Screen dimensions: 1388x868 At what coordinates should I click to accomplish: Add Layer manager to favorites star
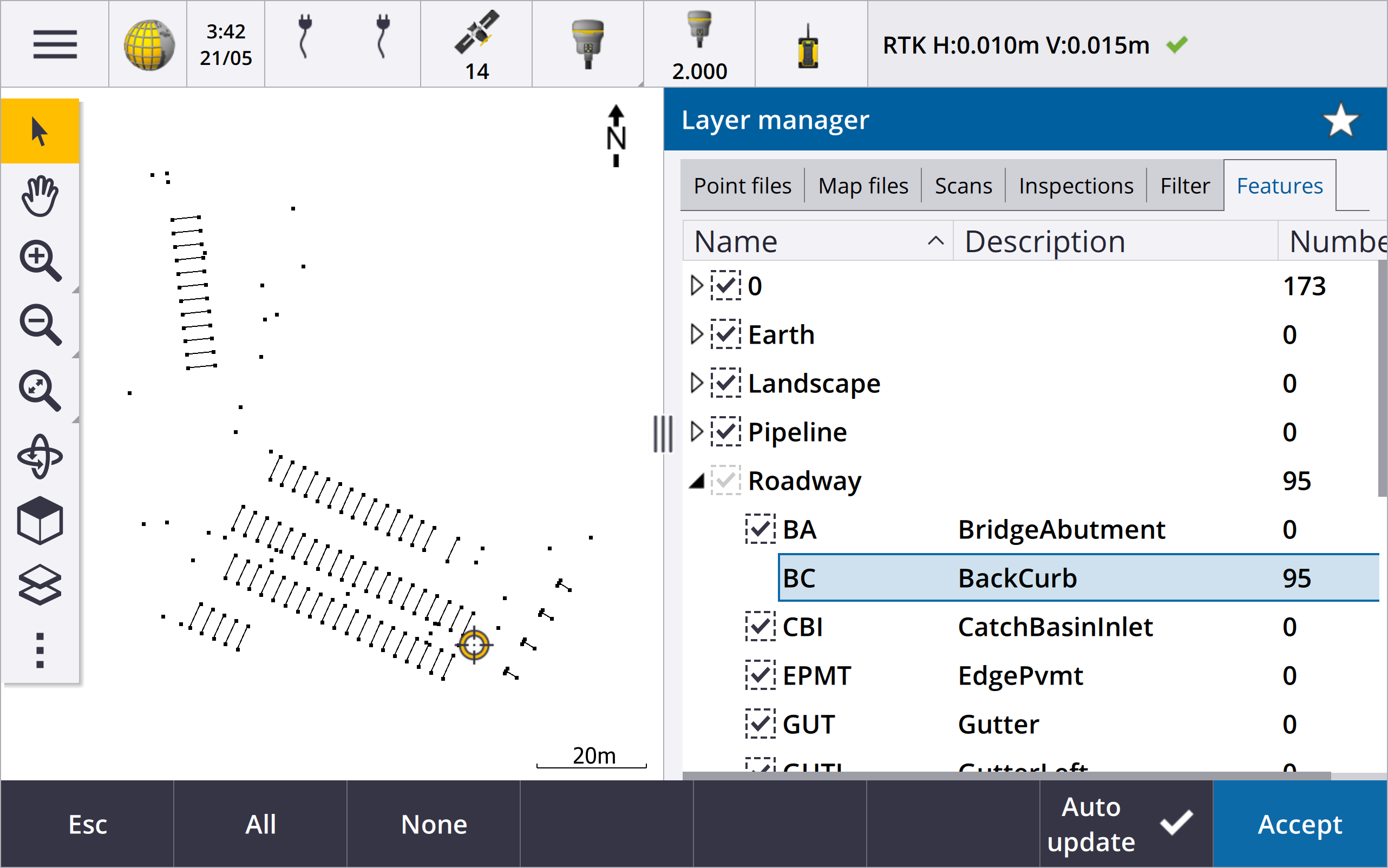click(x=1340, y=120)
